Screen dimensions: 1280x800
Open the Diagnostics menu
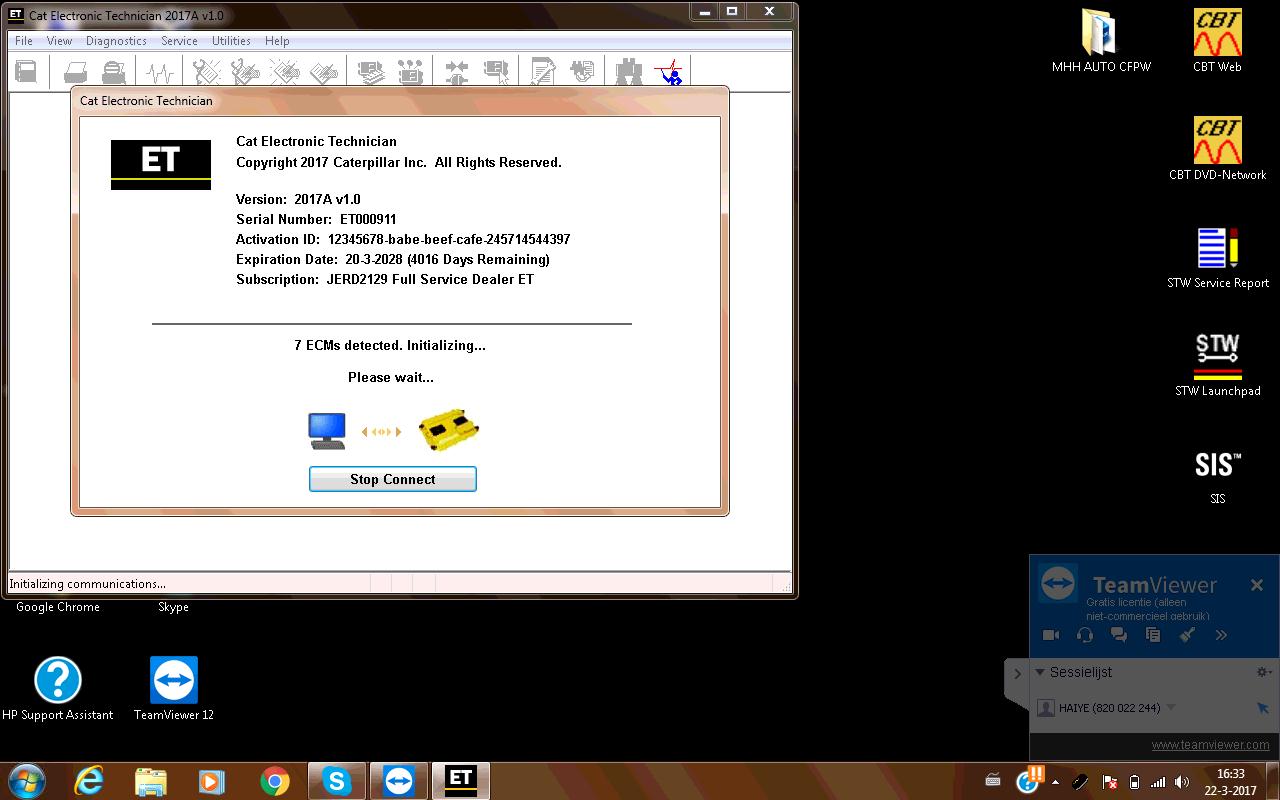point(116,41)
